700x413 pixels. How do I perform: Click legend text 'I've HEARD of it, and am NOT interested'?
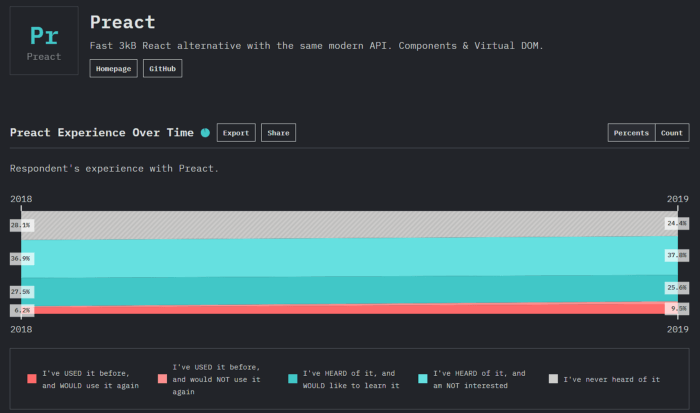[479, 379]
